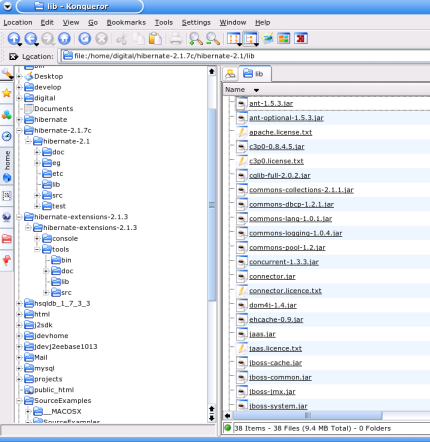430x442 pixels.
Task: Collapse the hibernate-2.1 folder node
Action: coord(28,141)
